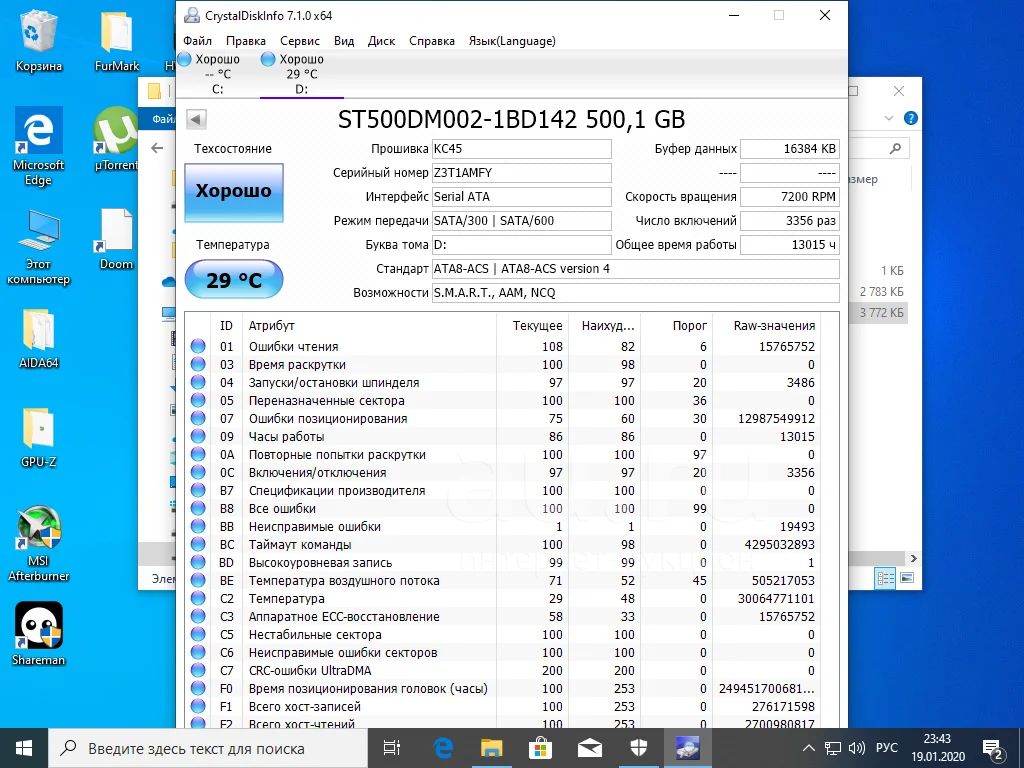Open File Explorer from the taskbar

[x=491, y=748]
